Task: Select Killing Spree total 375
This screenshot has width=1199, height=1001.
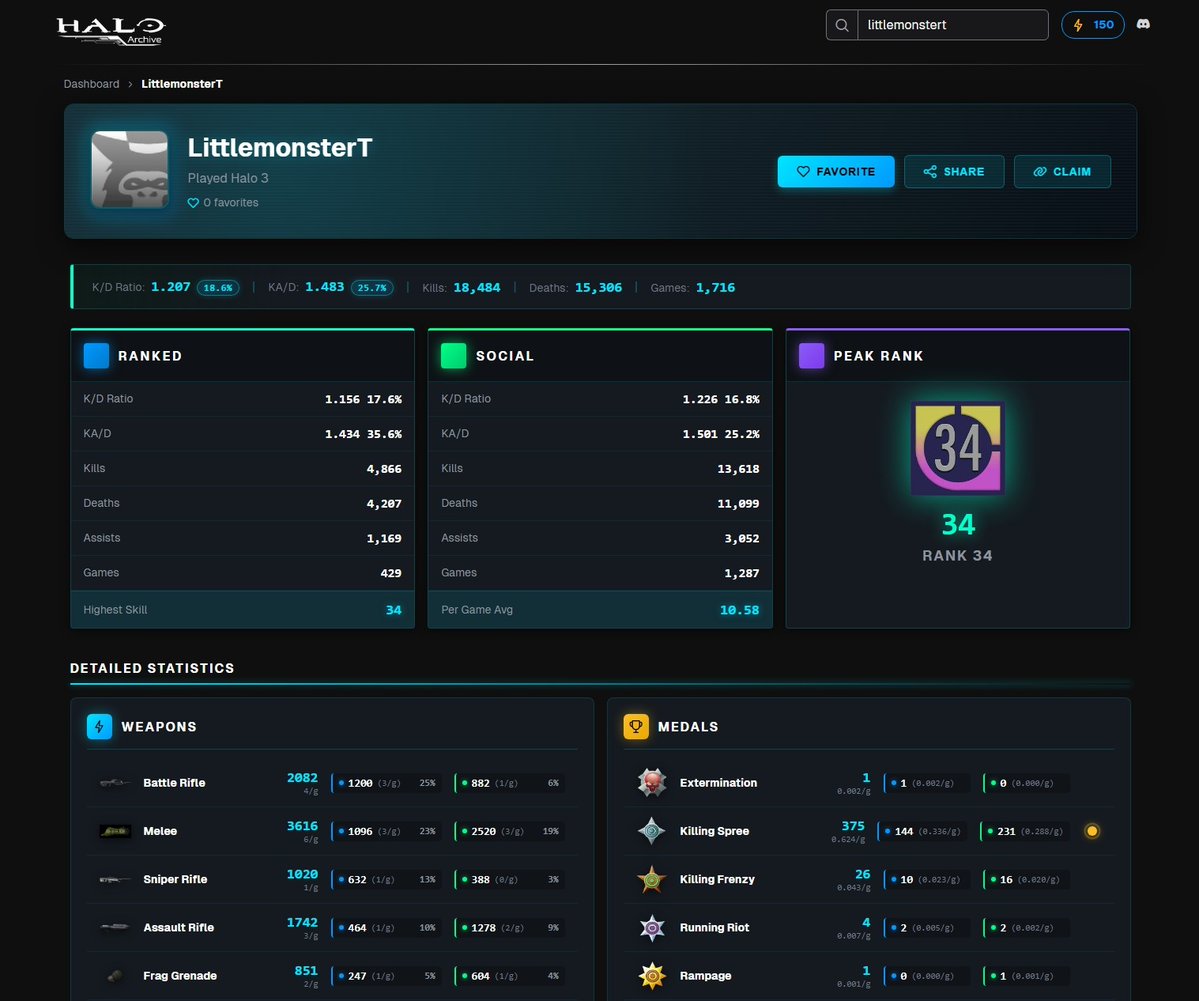Action: pyautogui.click(x=853, y=826)
